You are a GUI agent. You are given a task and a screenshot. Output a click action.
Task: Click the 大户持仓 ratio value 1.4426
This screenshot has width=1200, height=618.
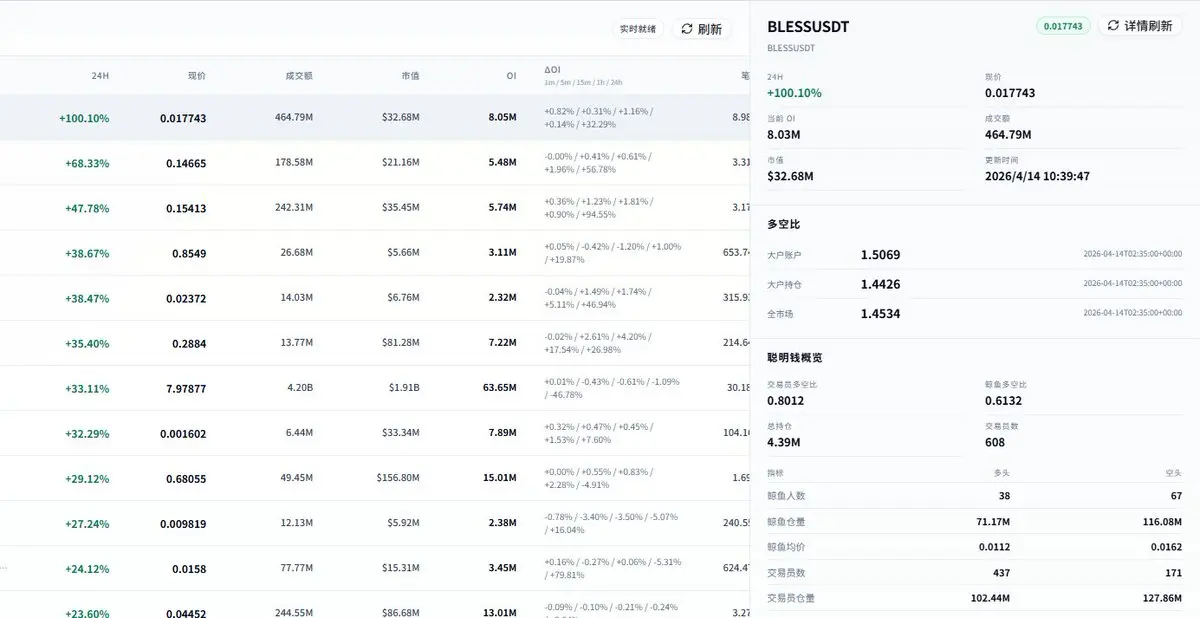tap(880, 284)
